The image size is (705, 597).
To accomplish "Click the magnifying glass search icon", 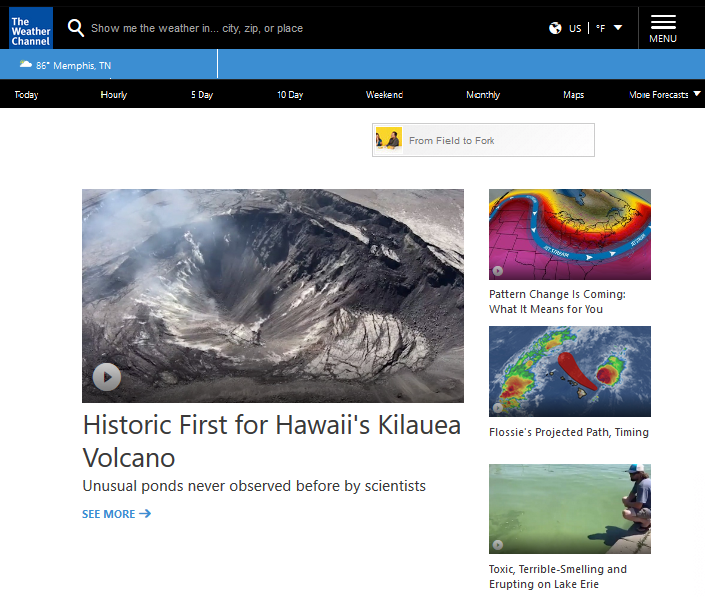I will point(76,28).
